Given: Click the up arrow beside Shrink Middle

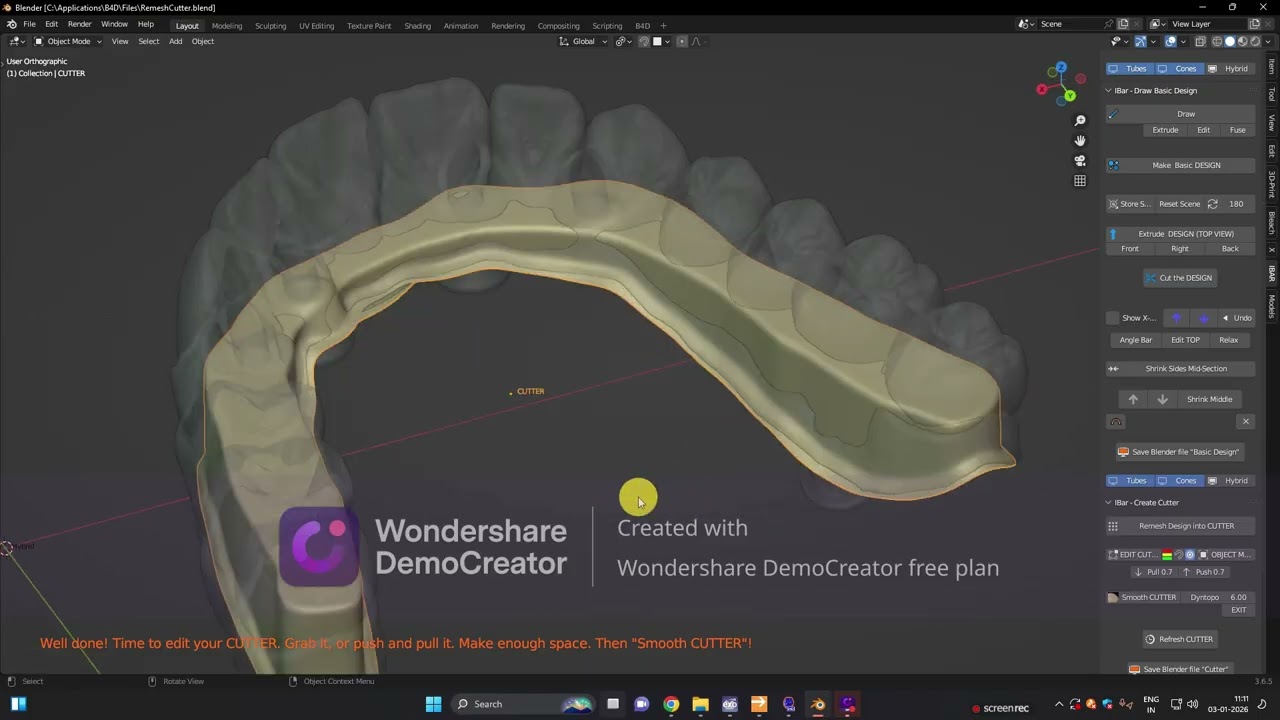Looking at the screenshot, I should tap(1133, 399).
